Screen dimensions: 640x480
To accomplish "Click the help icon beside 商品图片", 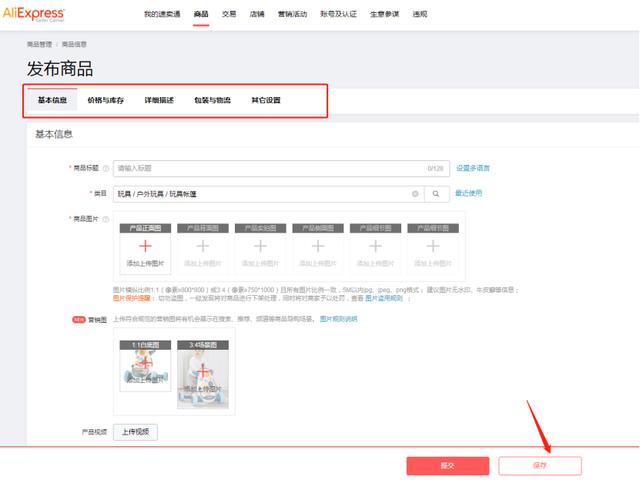I will coord(106,219).
